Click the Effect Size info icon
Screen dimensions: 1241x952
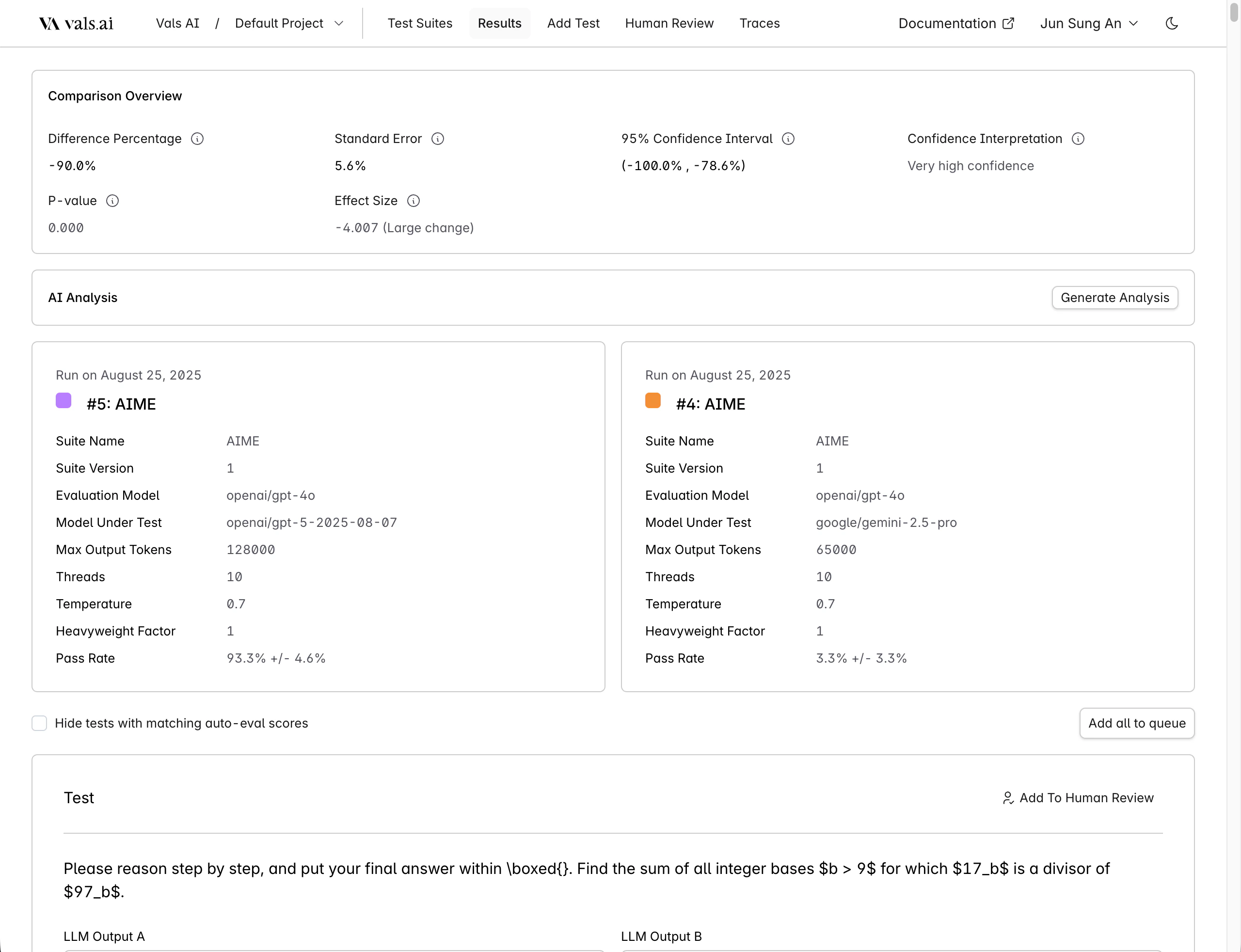pyautogui.click(x=414, y=201)
